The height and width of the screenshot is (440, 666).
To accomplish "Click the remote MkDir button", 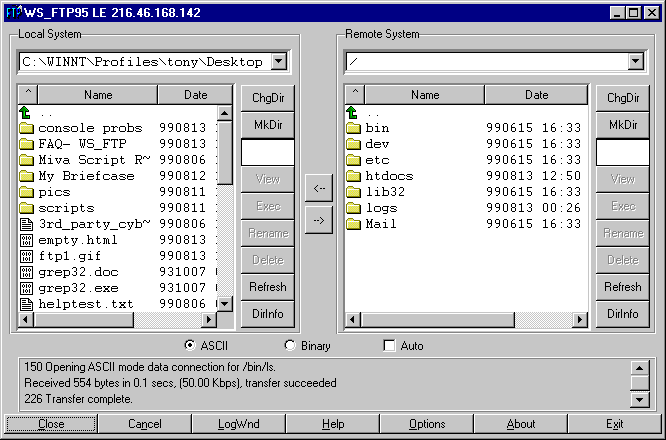I will 623,125.
